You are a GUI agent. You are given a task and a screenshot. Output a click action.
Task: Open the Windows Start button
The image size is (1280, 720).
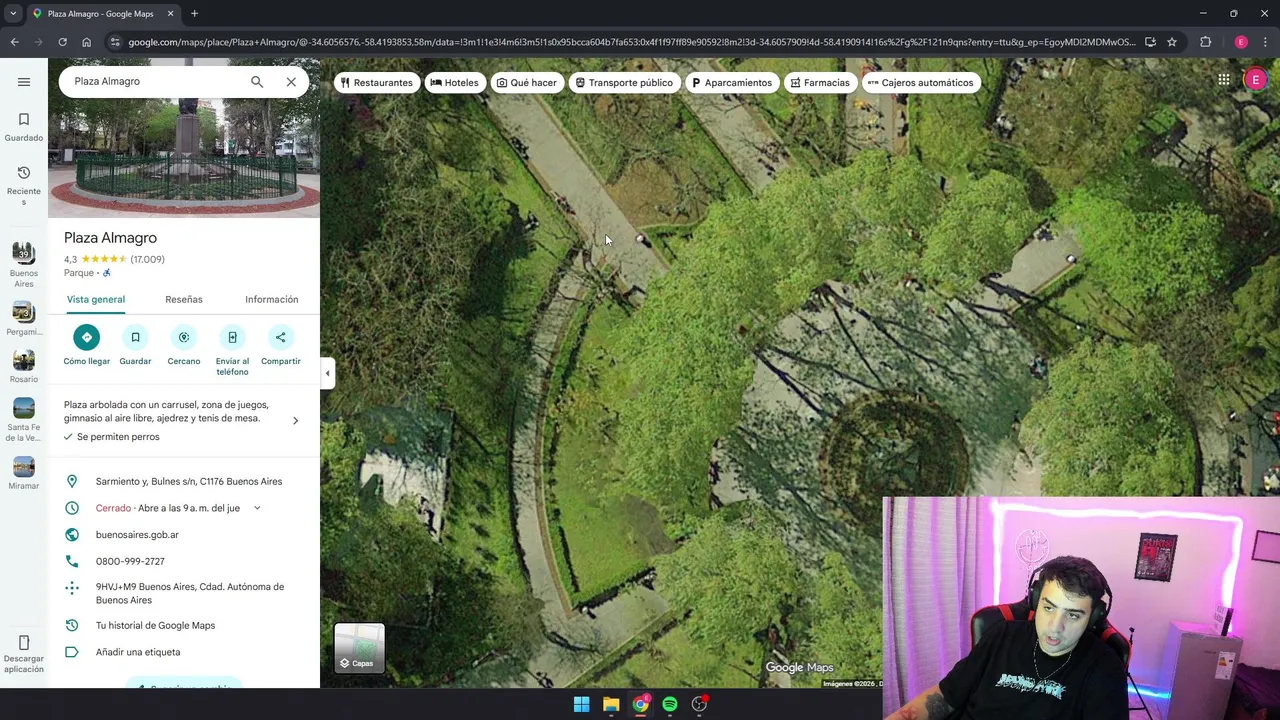coord(581,704)
